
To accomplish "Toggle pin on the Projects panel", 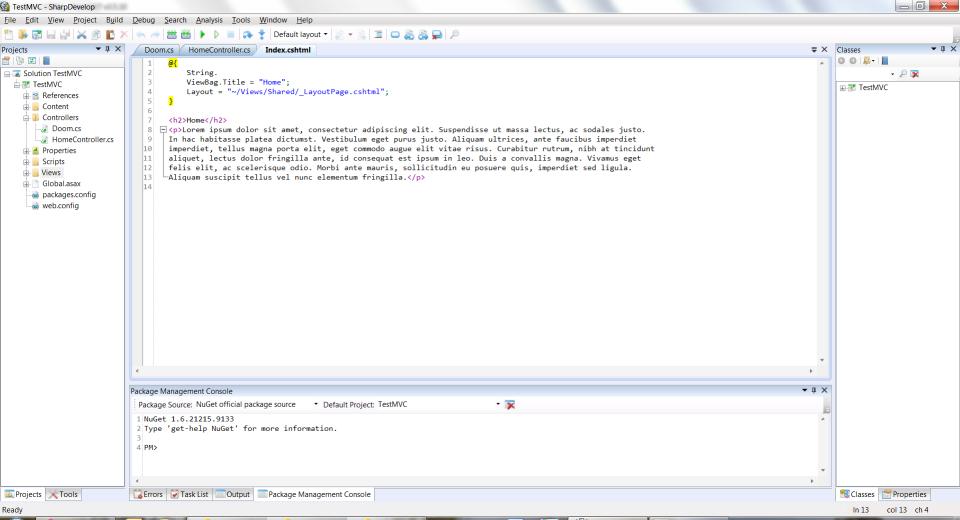I will (108, 49).
